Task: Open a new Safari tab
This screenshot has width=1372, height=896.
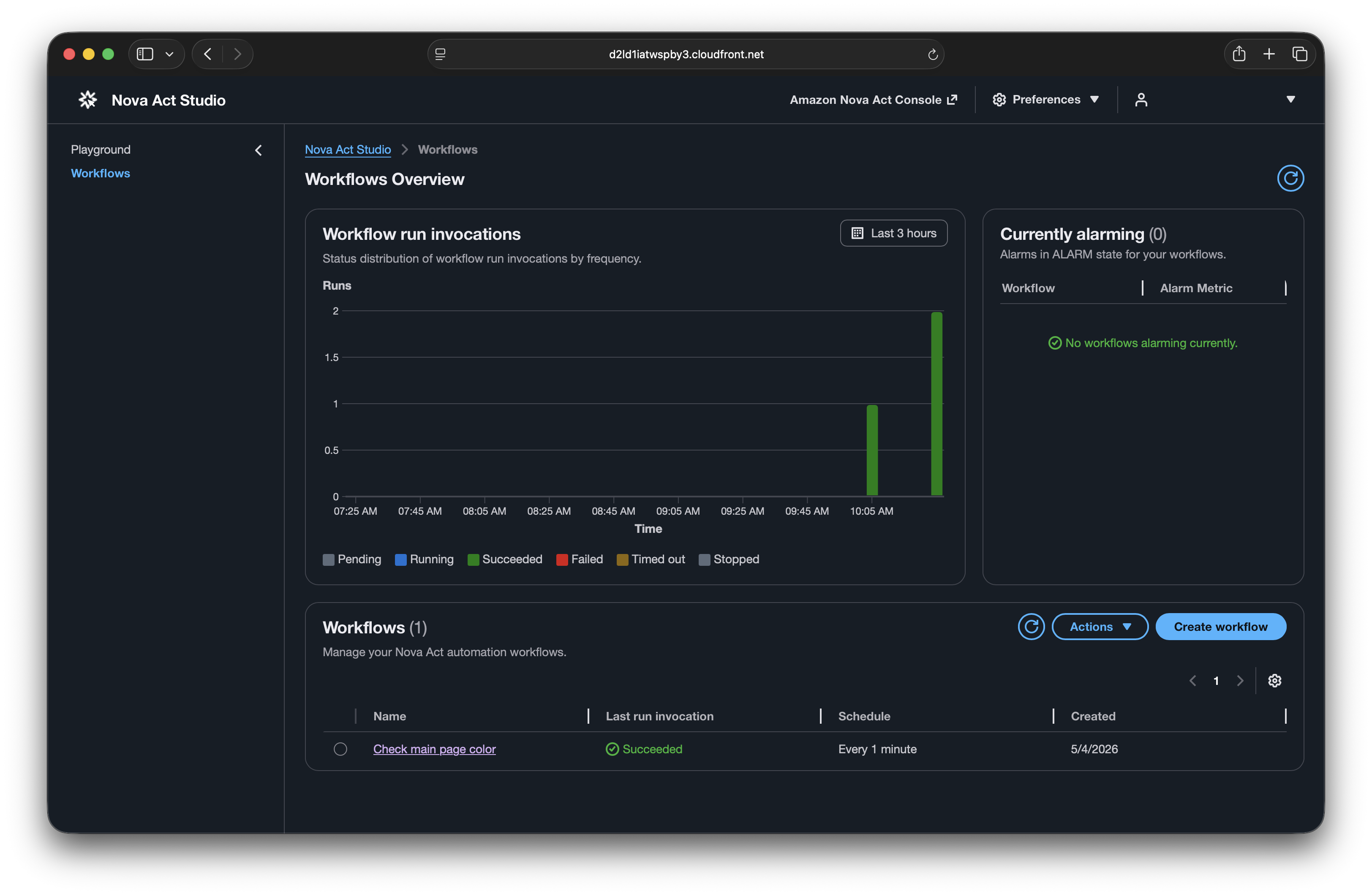Action: pos(1269,54)
